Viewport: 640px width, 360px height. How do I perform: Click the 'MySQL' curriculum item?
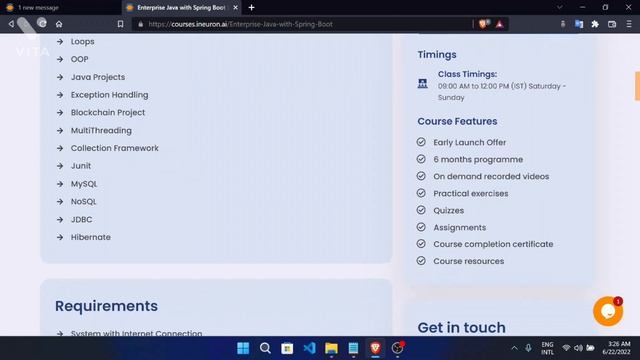(x=84, y=184)
